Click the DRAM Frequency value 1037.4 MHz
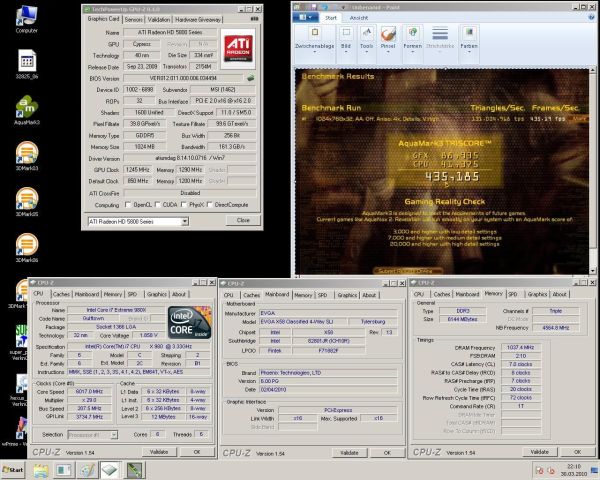Viewport: 600px width, 480px height. 520,347
